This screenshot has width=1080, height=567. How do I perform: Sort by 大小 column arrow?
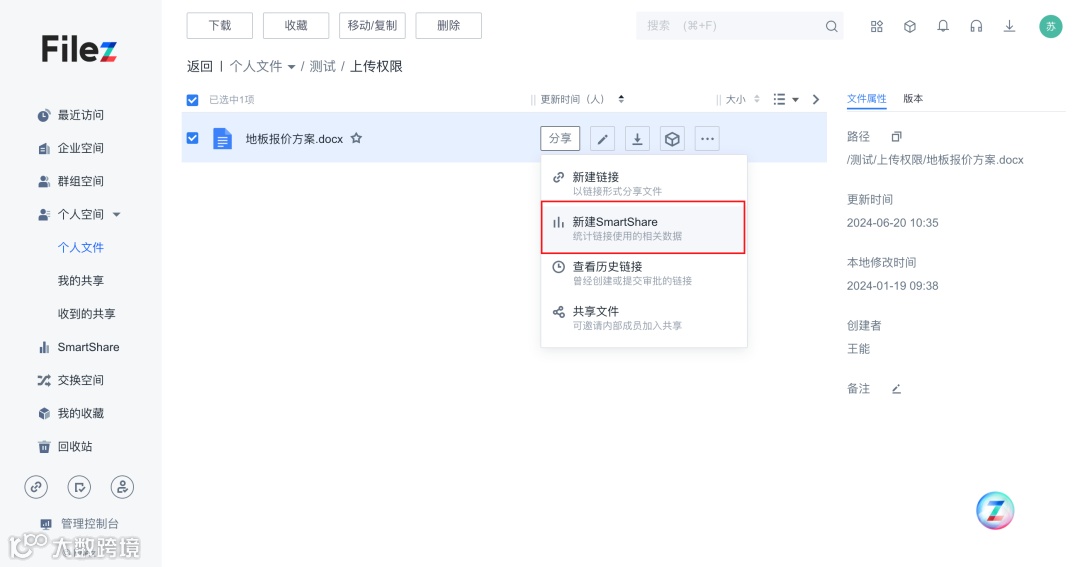pos(756,99)
